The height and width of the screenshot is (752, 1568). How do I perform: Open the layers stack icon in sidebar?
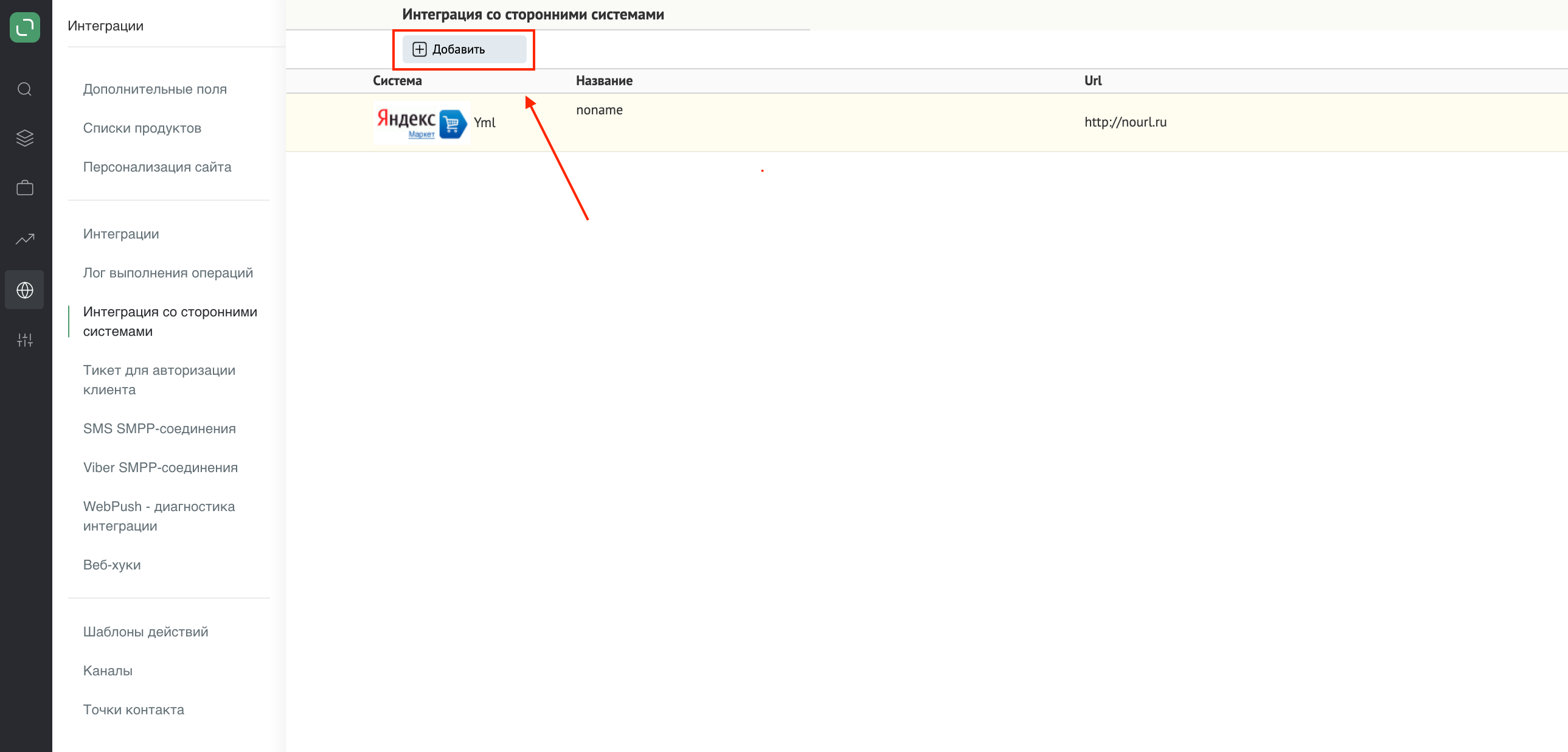click(24, 138)
